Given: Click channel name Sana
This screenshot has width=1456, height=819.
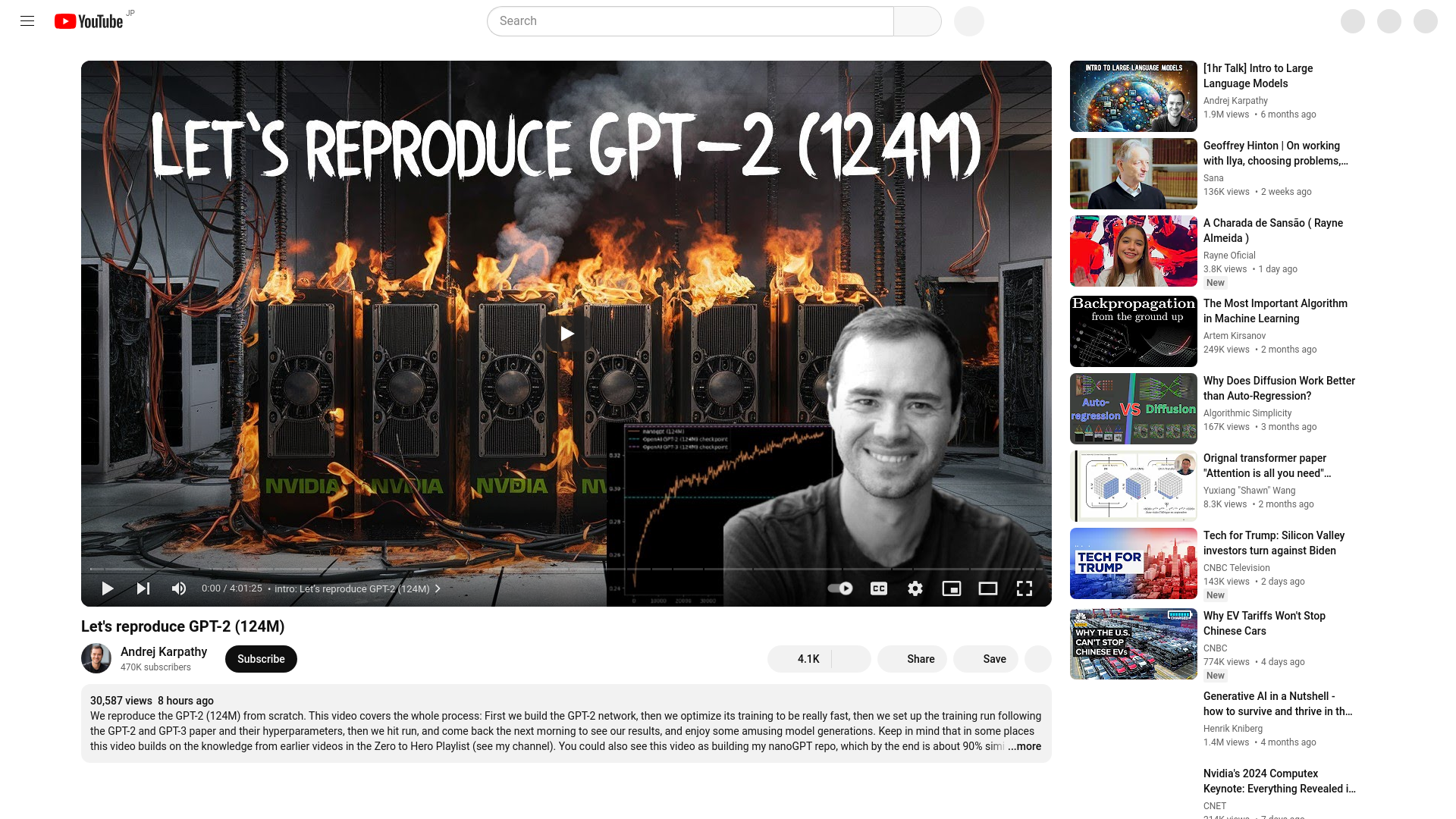Looking at the screenshot, I should (1213, 178).
